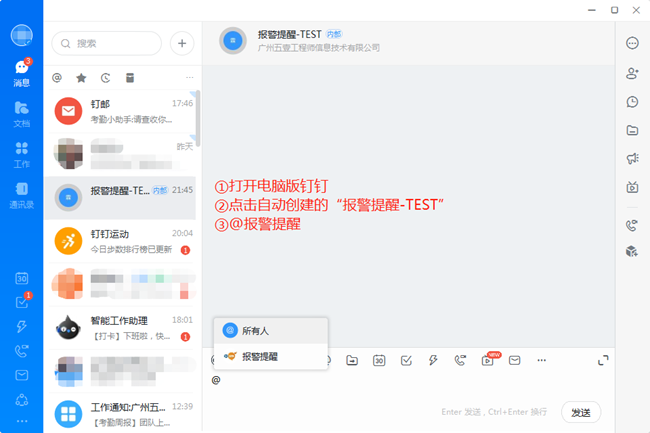This screenshot has height=433, width=650.
Task: Click the video icon with NEW badge
Action: [x=489, y=359]
